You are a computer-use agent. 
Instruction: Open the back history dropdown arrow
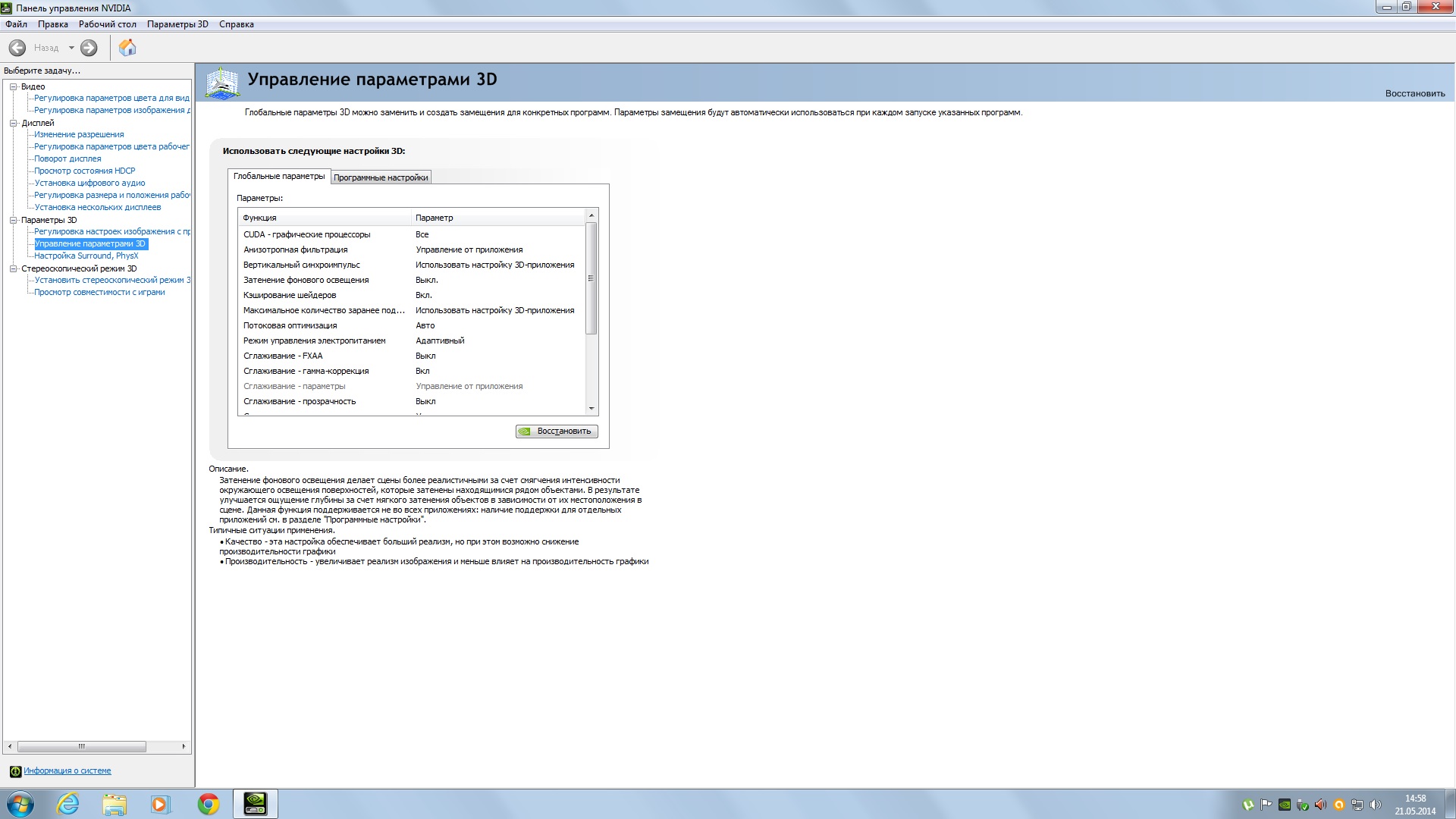pos(71,48)
